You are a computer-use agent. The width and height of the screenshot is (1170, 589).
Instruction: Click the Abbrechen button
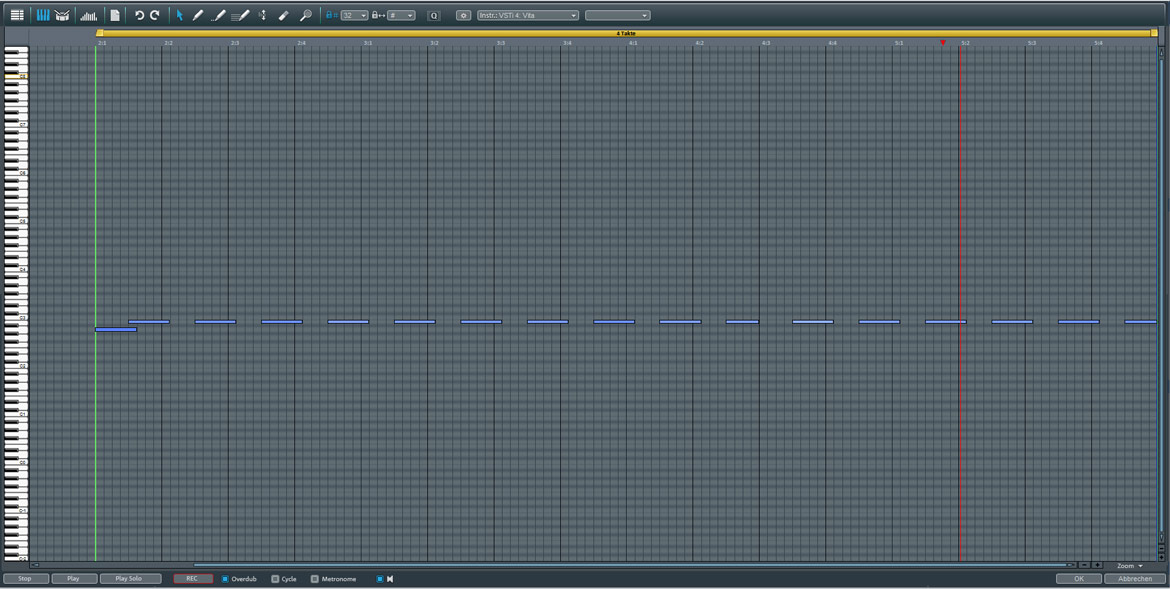pyautogui.click(x=1135, y=579)
